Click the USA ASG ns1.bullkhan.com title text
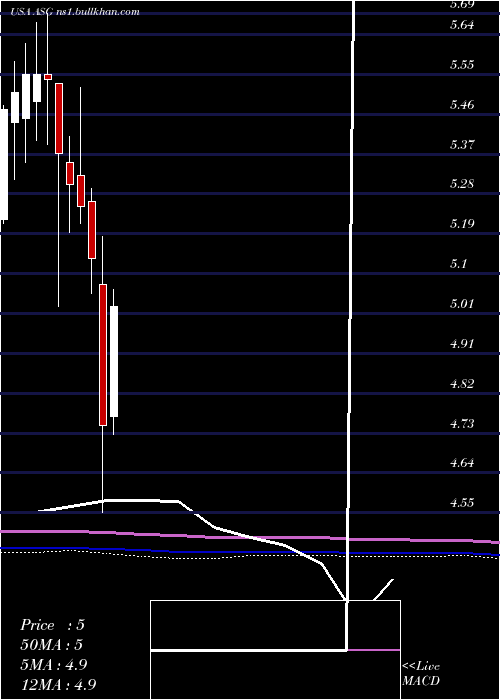Image resolution: width=500 pixels, height=700 pixels. tap(76, 12)
